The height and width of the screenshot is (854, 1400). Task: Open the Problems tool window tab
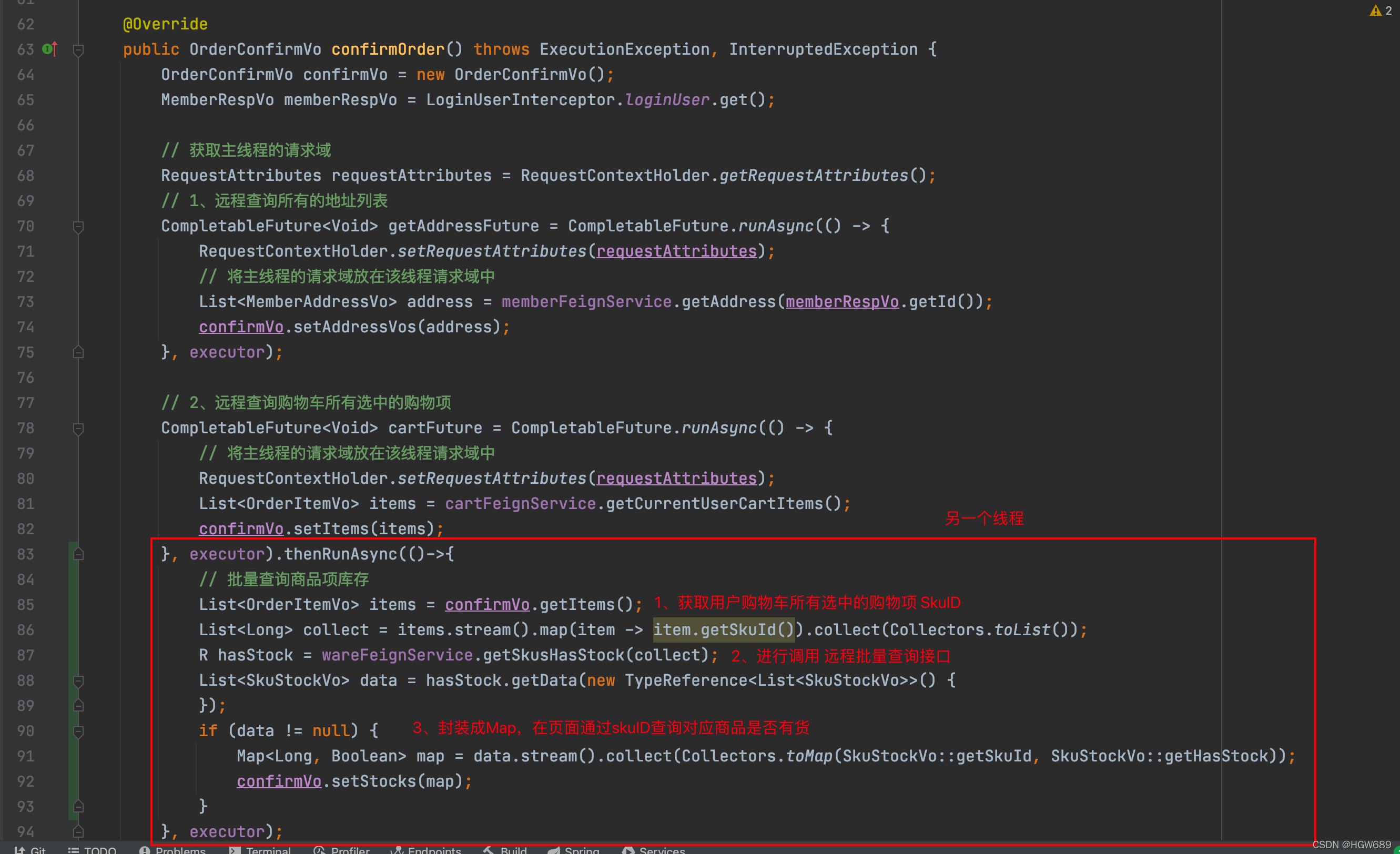pos(173,849)
